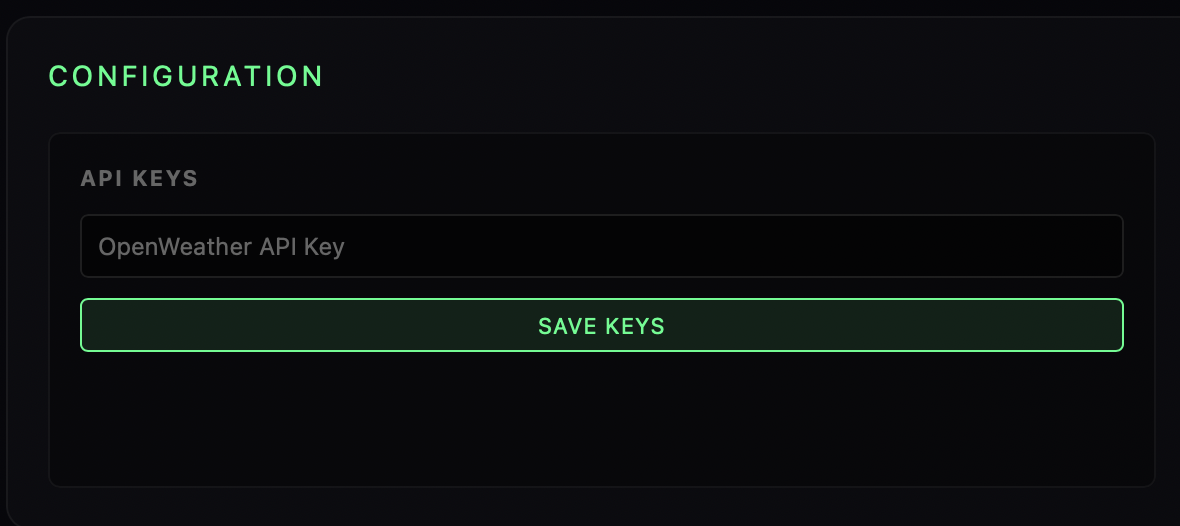1180x526 pixels.
Task: Hit the green-outlined Save Keys button
Action: [x=601, y=325]
